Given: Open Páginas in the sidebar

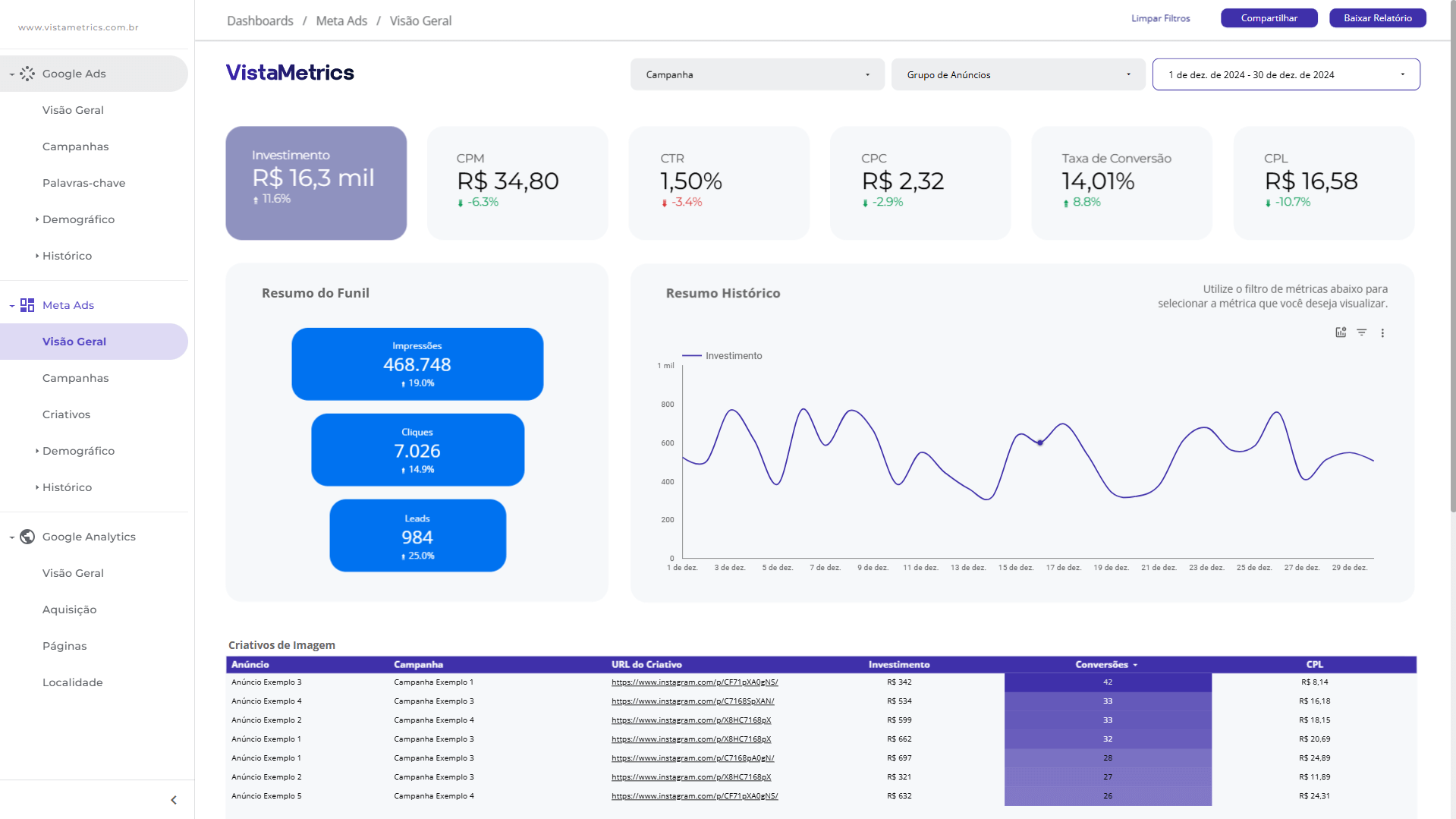Looking at the screenshot, I should click(64, 646).
